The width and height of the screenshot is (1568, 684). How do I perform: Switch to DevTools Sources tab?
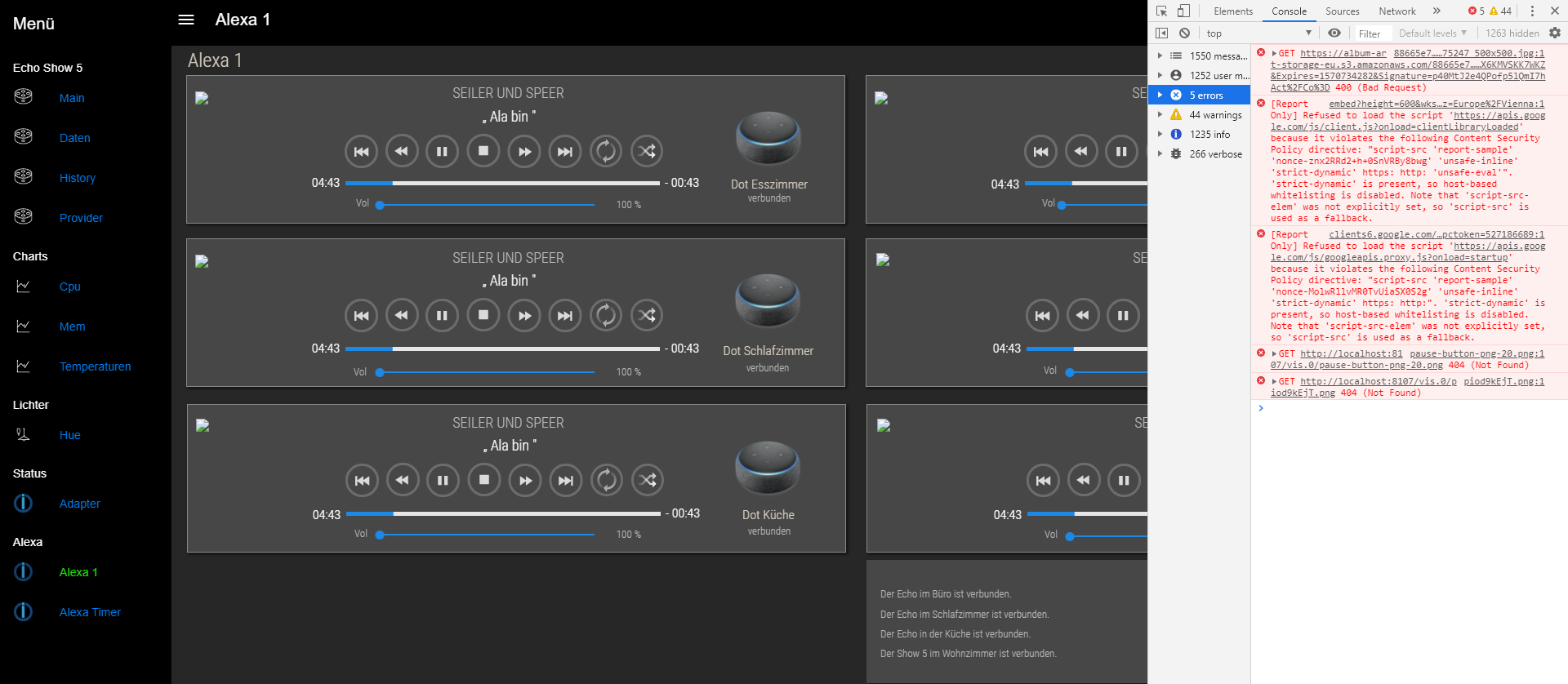point(1343,11)
